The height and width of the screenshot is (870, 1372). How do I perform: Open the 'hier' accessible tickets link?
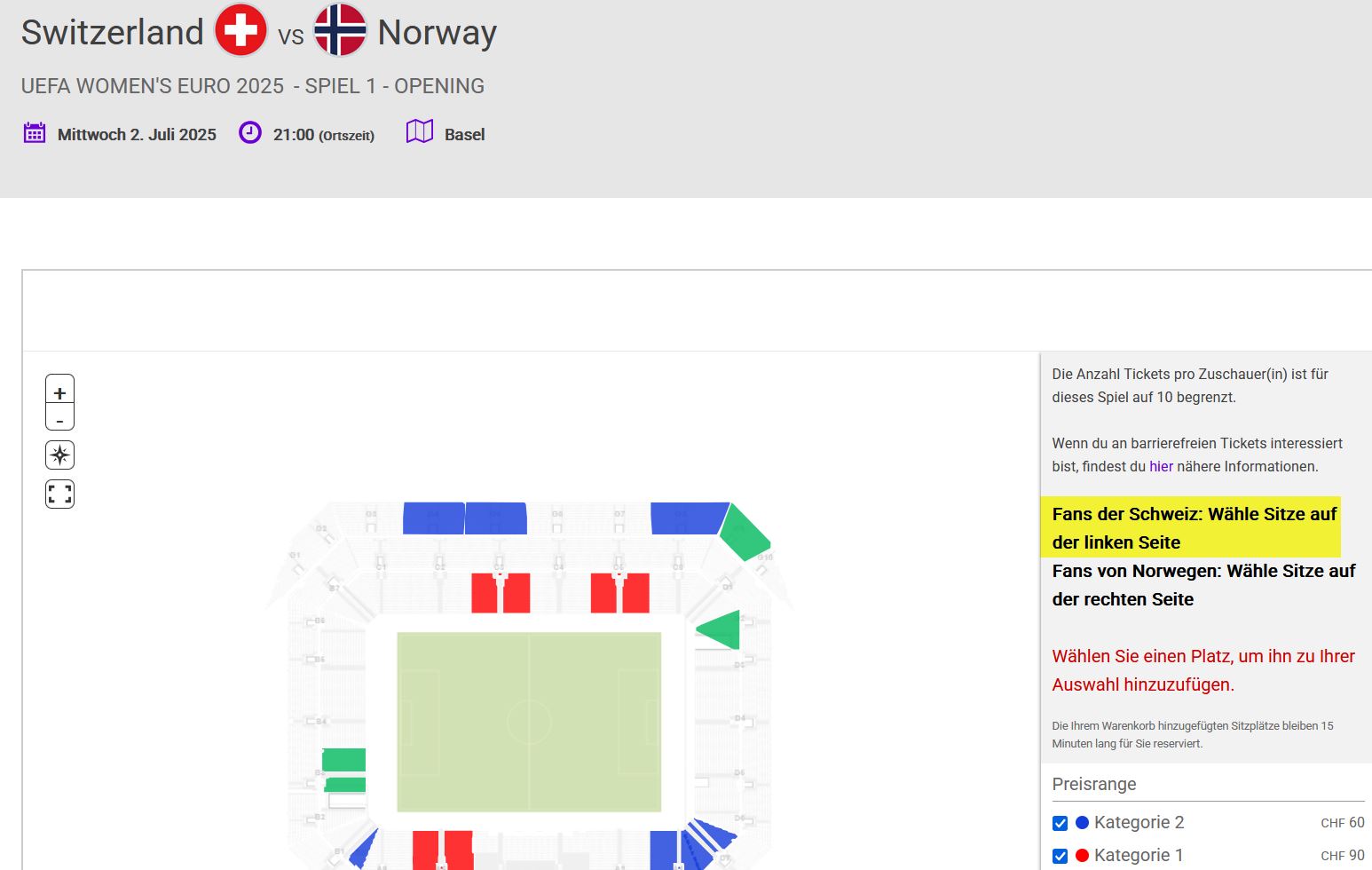tap(1161, 466)
